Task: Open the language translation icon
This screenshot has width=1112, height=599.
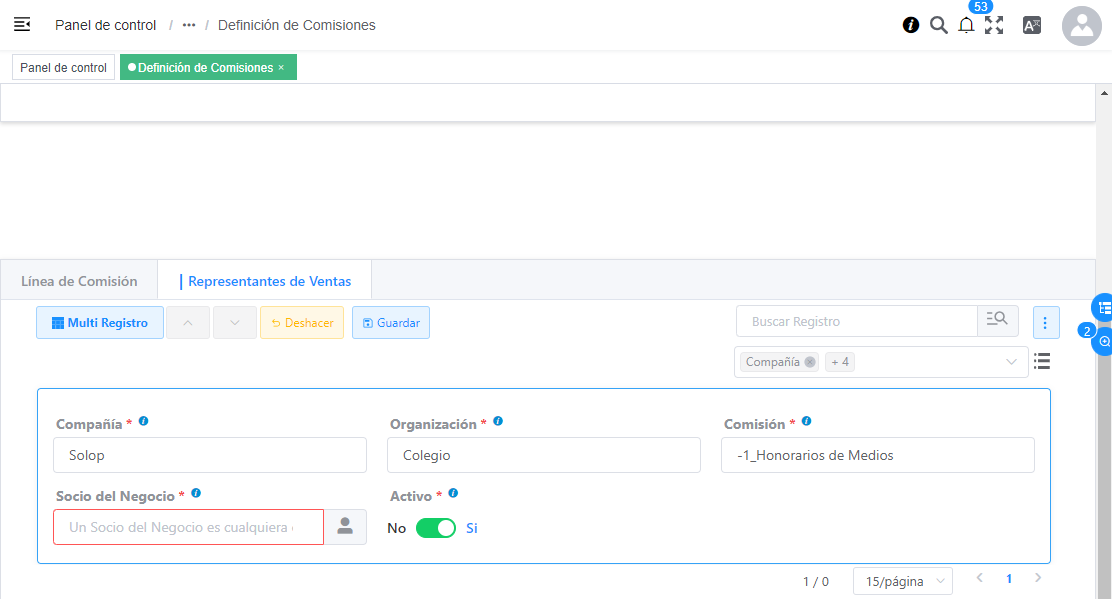Action: coord(1032,26)
